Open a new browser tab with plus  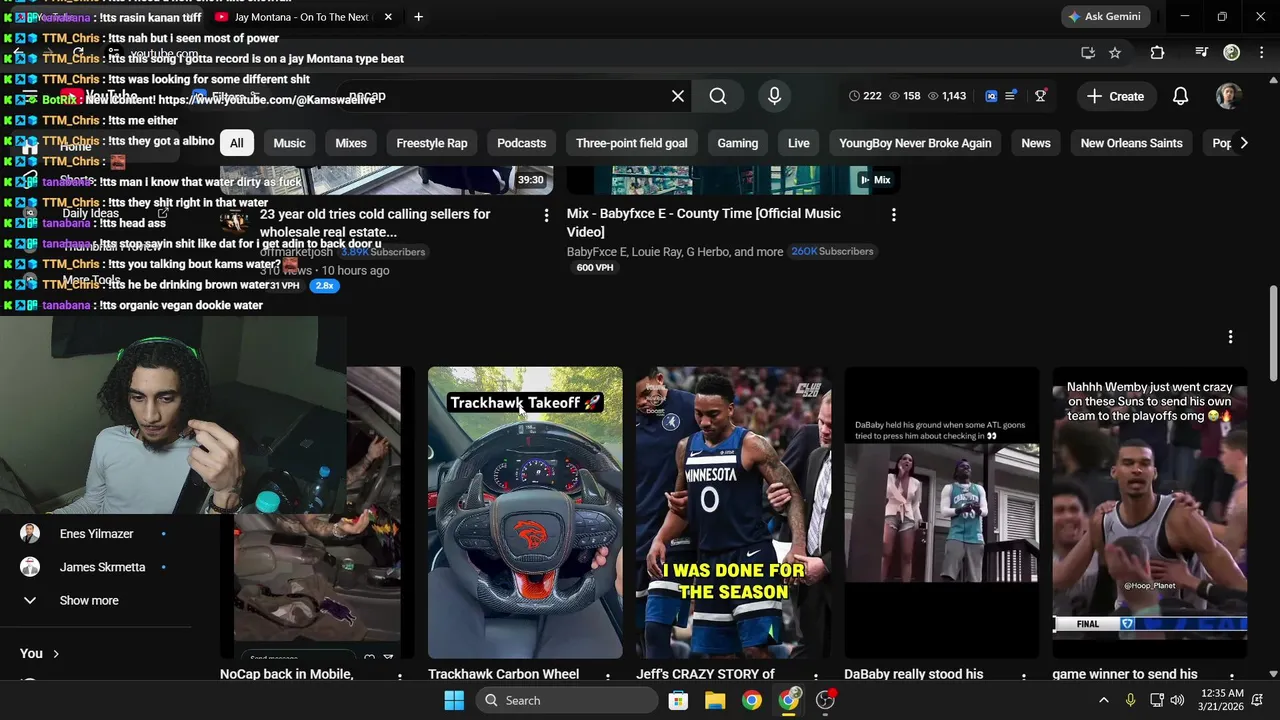pyautogui.click(x=418, y=17)
